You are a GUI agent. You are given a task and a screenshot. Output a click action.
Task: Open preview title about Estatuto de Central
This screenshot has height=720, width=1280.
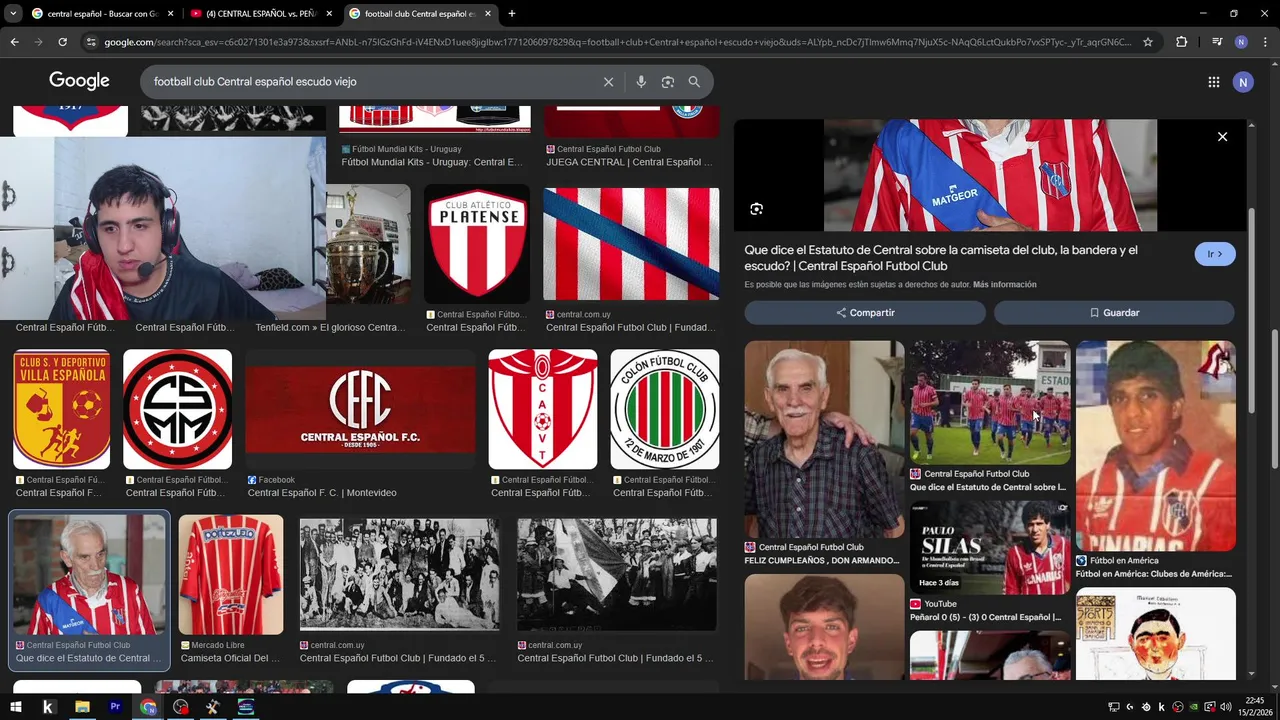click(941, 258)
